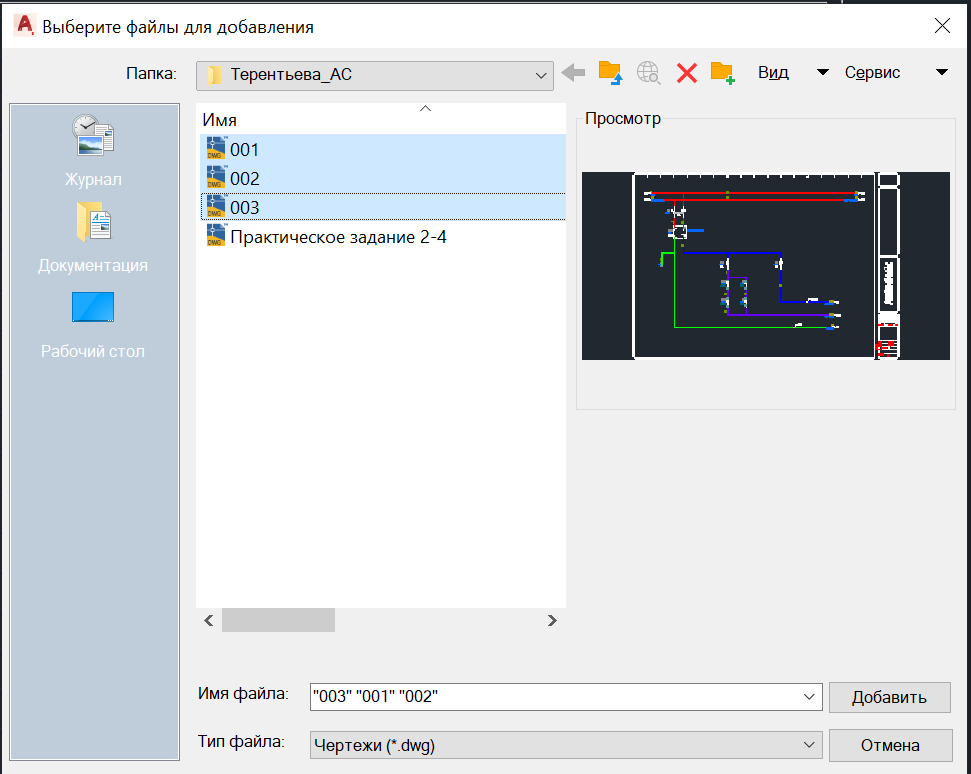Open the Сервис menu
This screenshot has width=971, height=774.
click(873, 72)
